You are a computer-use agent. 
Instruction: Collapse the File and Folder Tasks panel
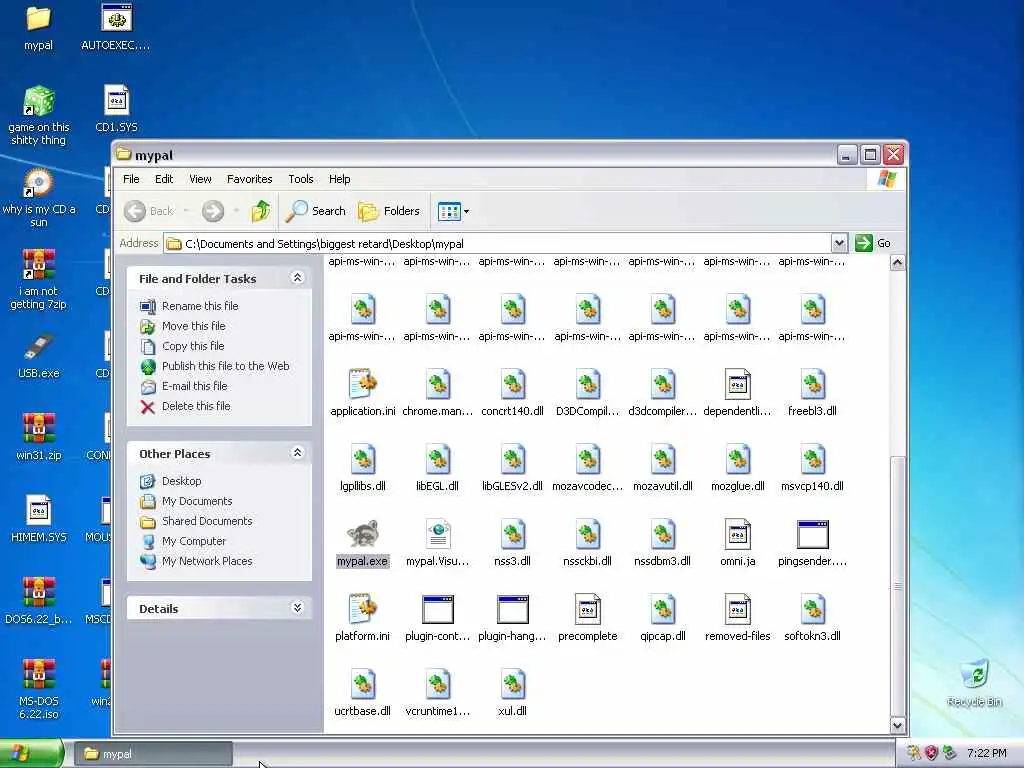point(297,278)
